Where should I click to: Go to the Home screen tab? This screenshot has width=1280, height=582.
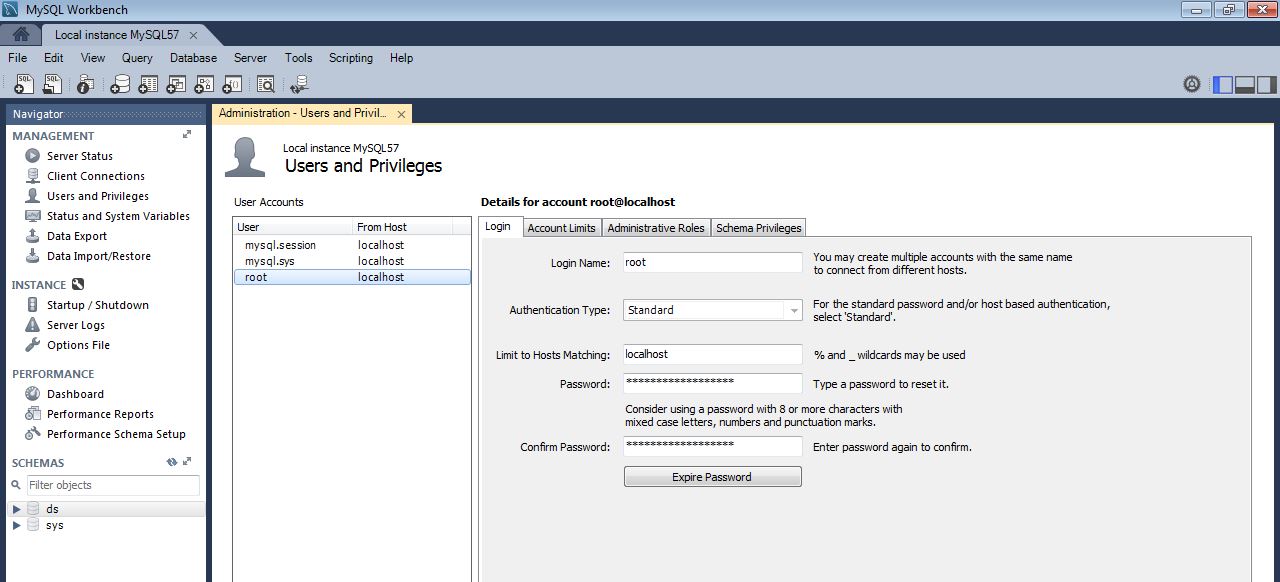[21, 34]
